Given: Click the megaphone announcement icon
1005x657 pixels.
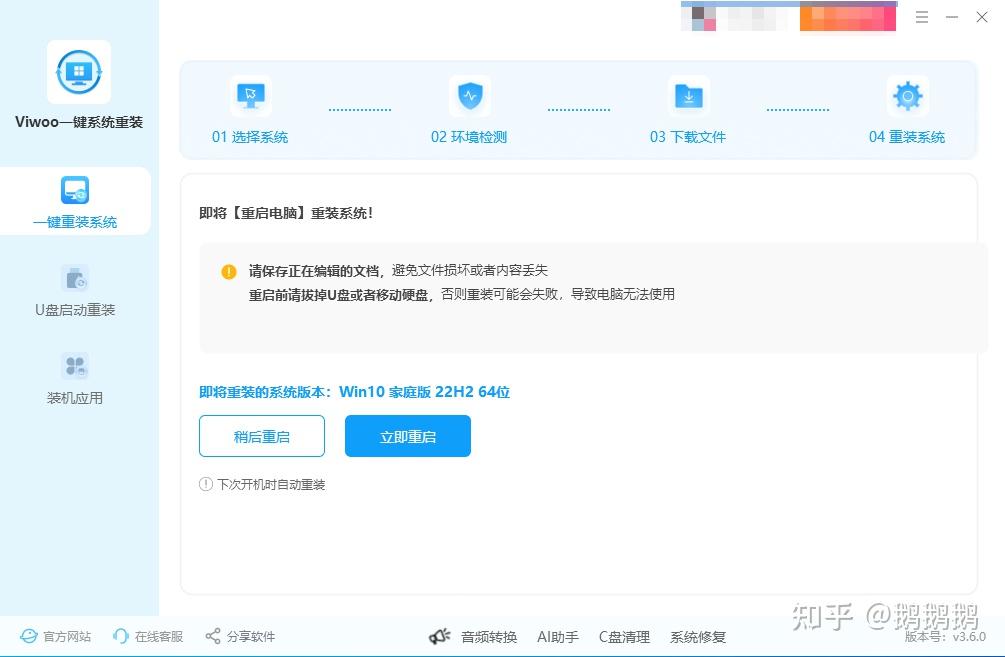Looking at the screenshot, I should pyautogui.click(x=440, y=636).
